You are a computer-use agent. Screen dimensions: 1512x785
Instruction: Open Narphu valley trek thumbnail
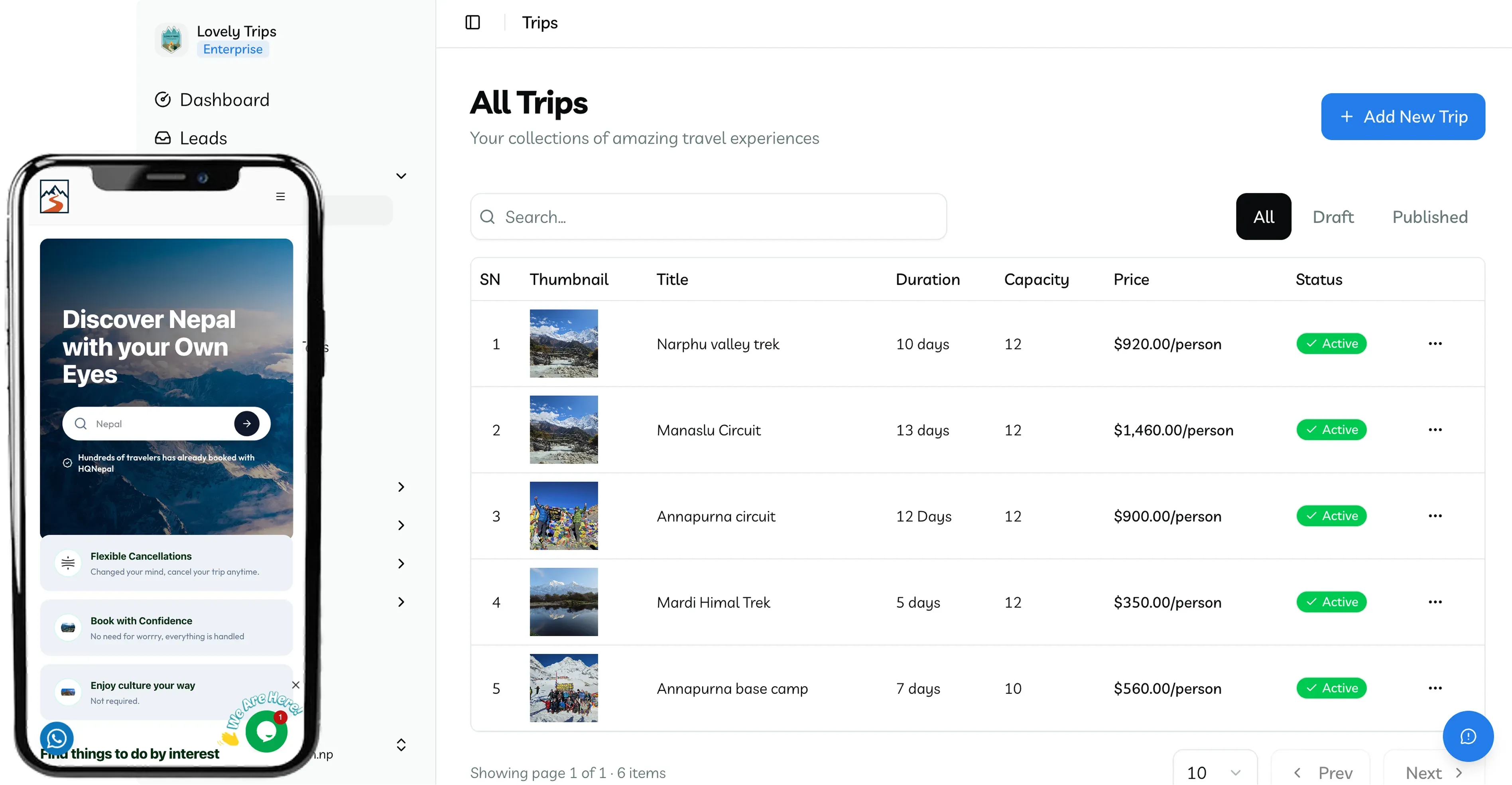pos(563,343)
